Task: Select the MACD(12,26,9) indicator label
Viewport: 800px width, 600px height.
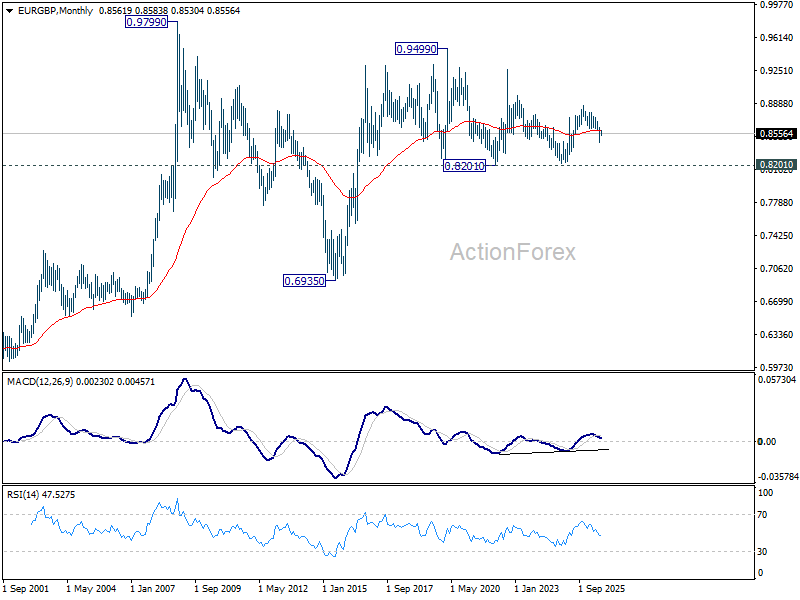Action: tap(40, 382)
